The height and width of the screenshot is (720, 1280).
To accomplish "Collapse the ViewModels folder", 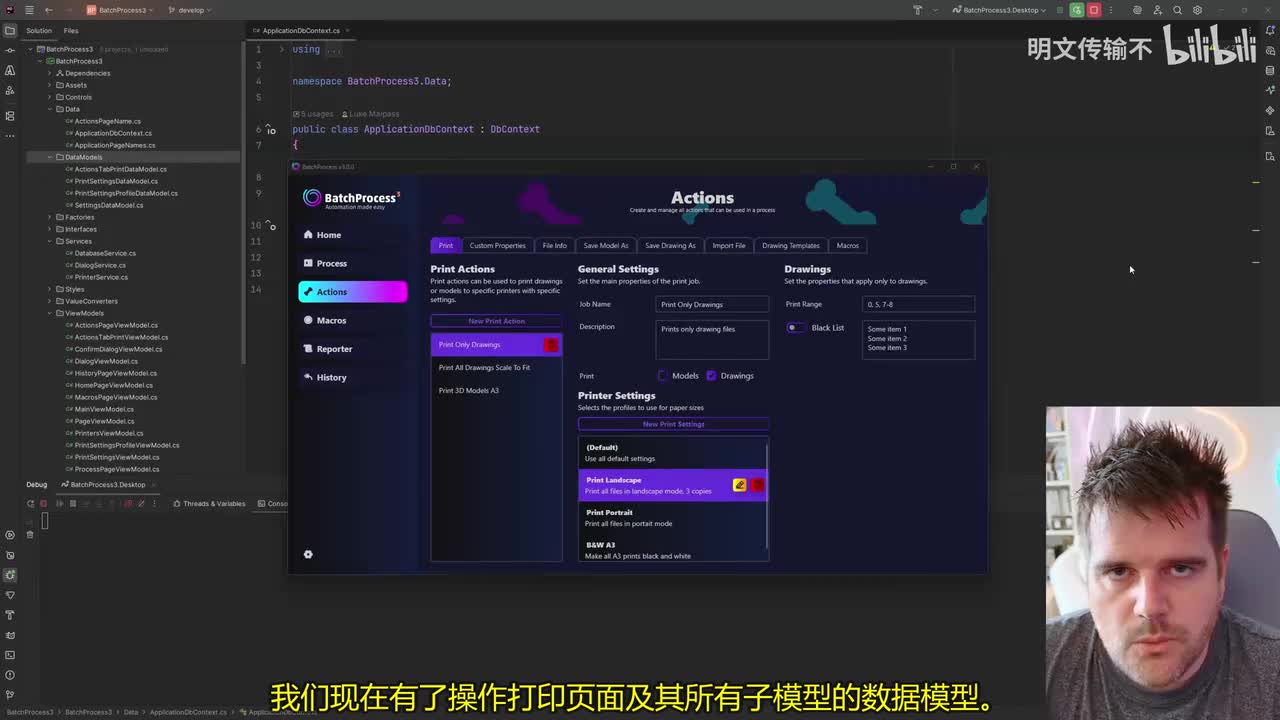I will (x=48, y=313).
